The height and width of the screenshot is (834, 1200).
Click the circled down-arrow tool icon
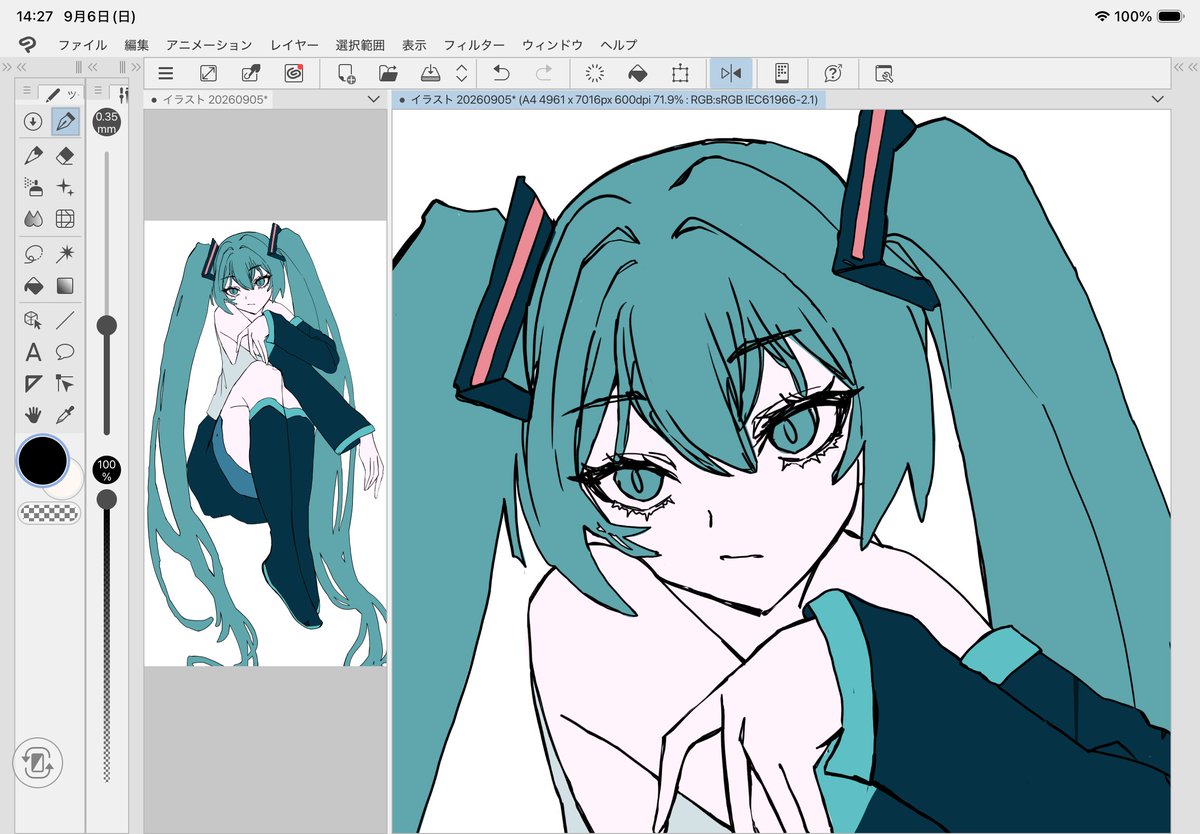(33, 122)
